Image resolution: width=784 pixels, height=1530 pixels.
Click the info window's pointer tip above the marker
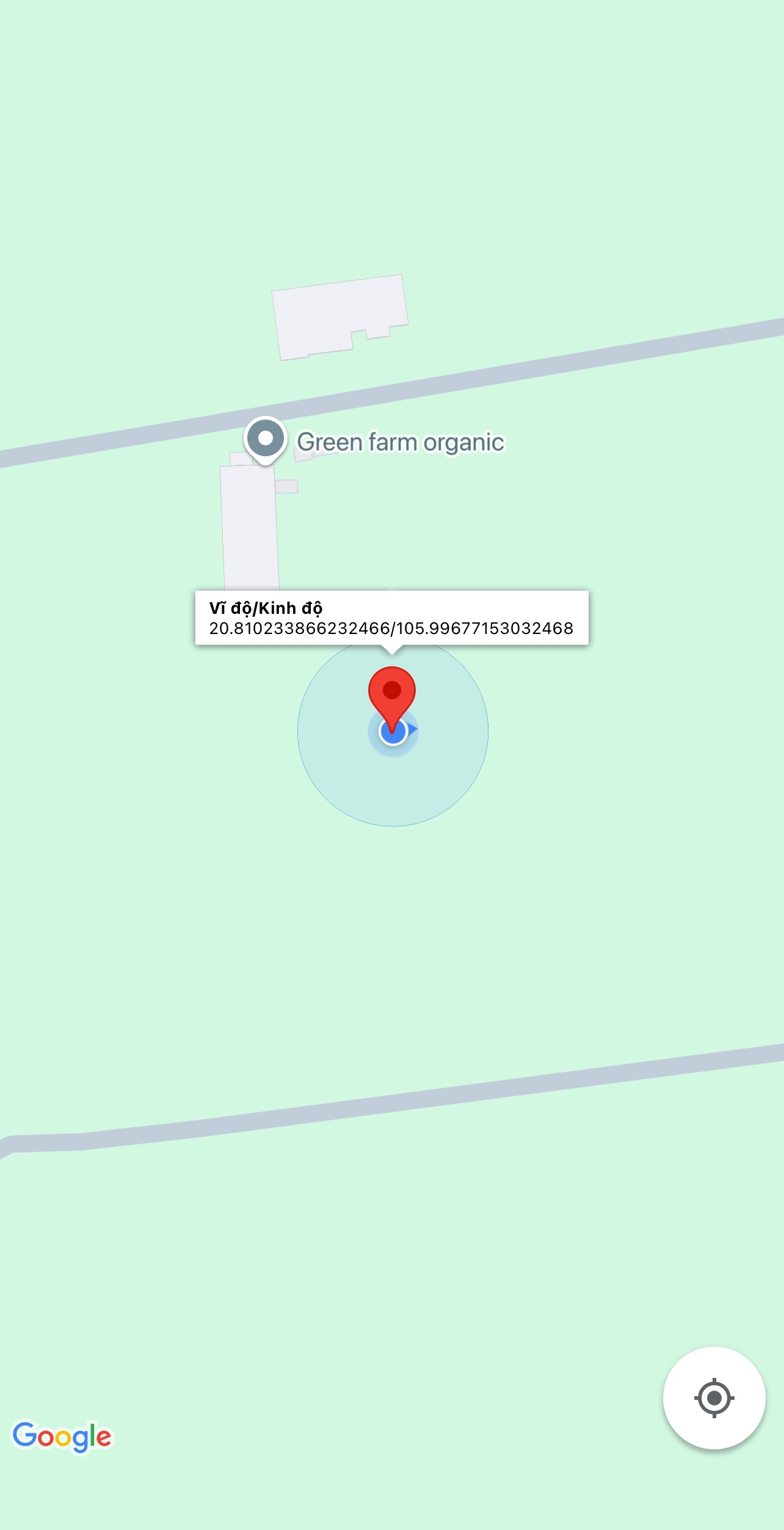point(392,651)
